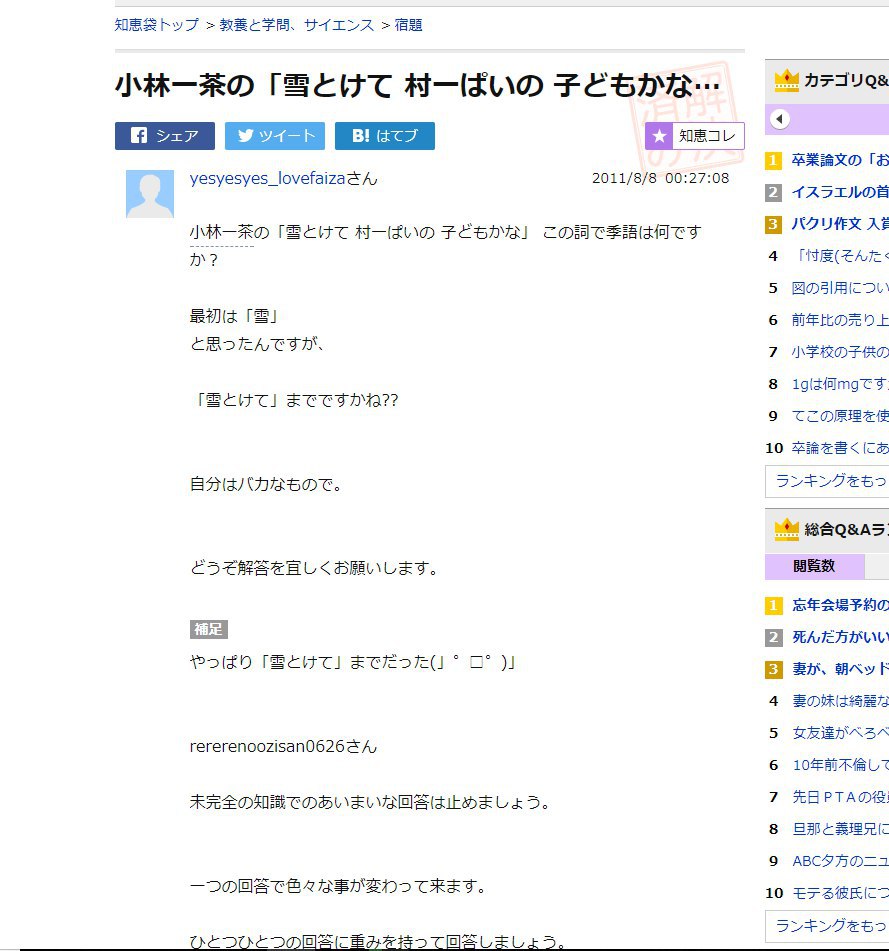Open overall ranking item 死んだ方がいい
The image size is (889, 951).
[x=840, y=637]
